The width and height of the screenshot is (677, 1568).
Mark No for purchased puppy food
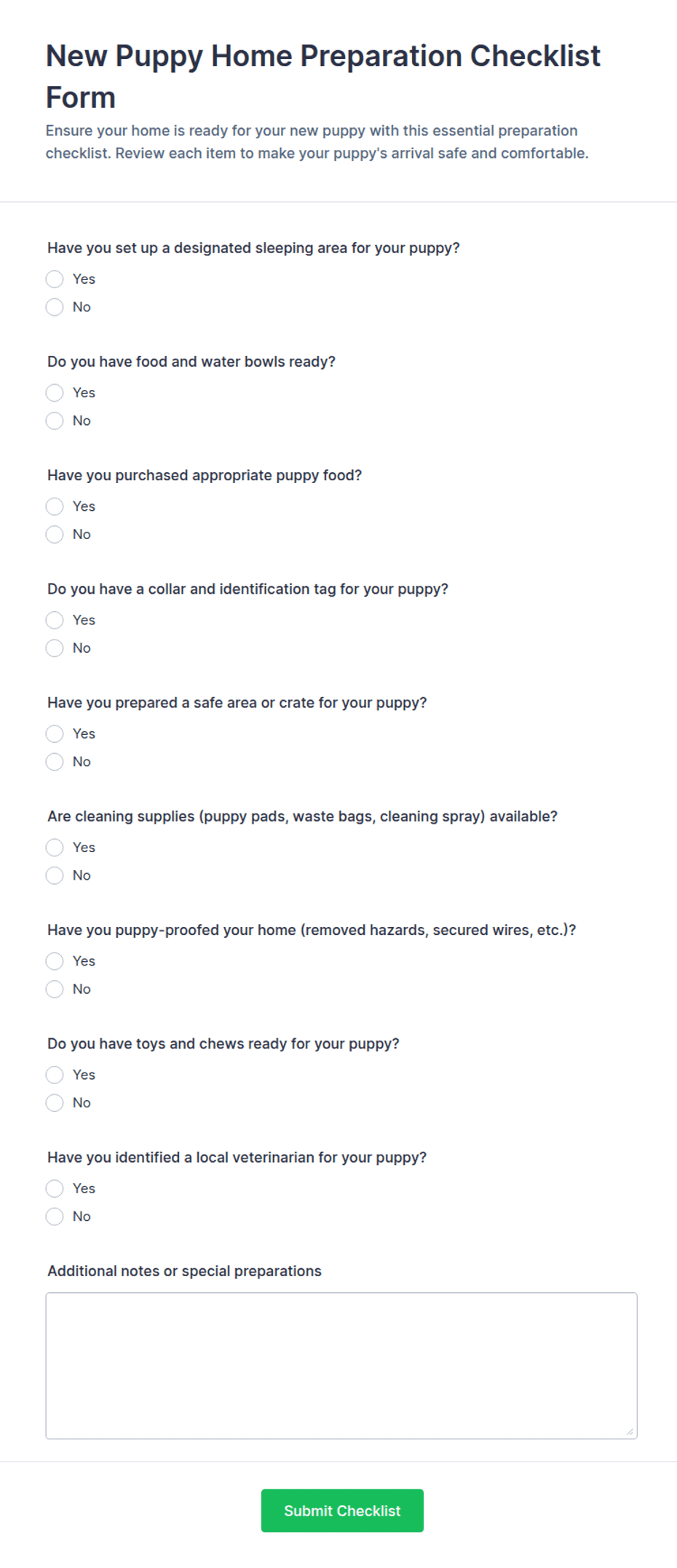click(55, 534)
